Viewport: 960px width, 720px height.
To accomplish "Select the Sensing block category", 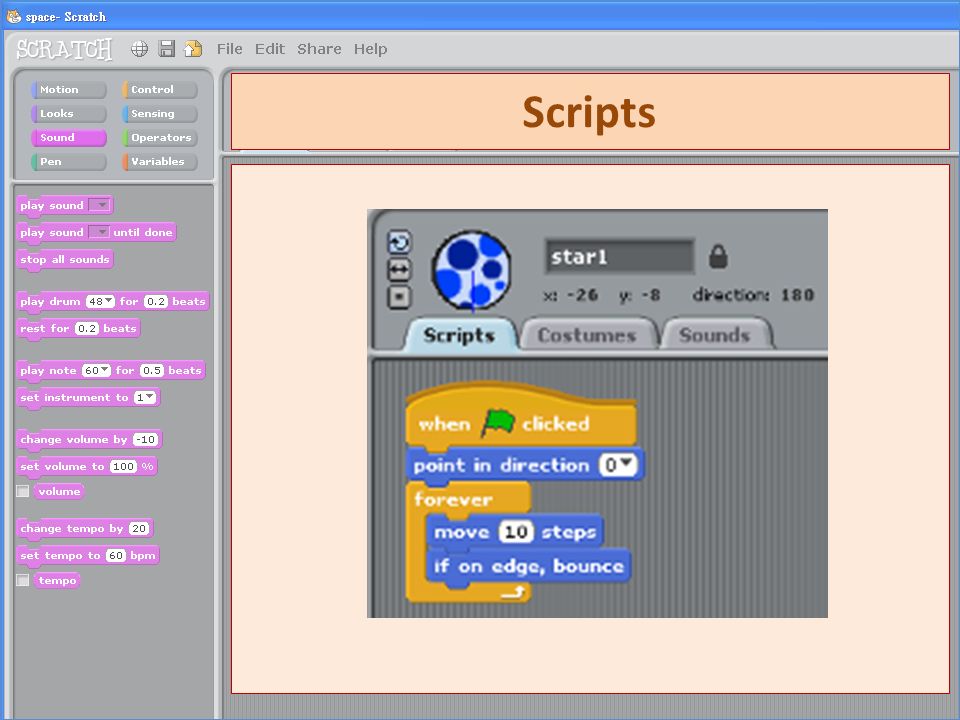I will 159,113.
